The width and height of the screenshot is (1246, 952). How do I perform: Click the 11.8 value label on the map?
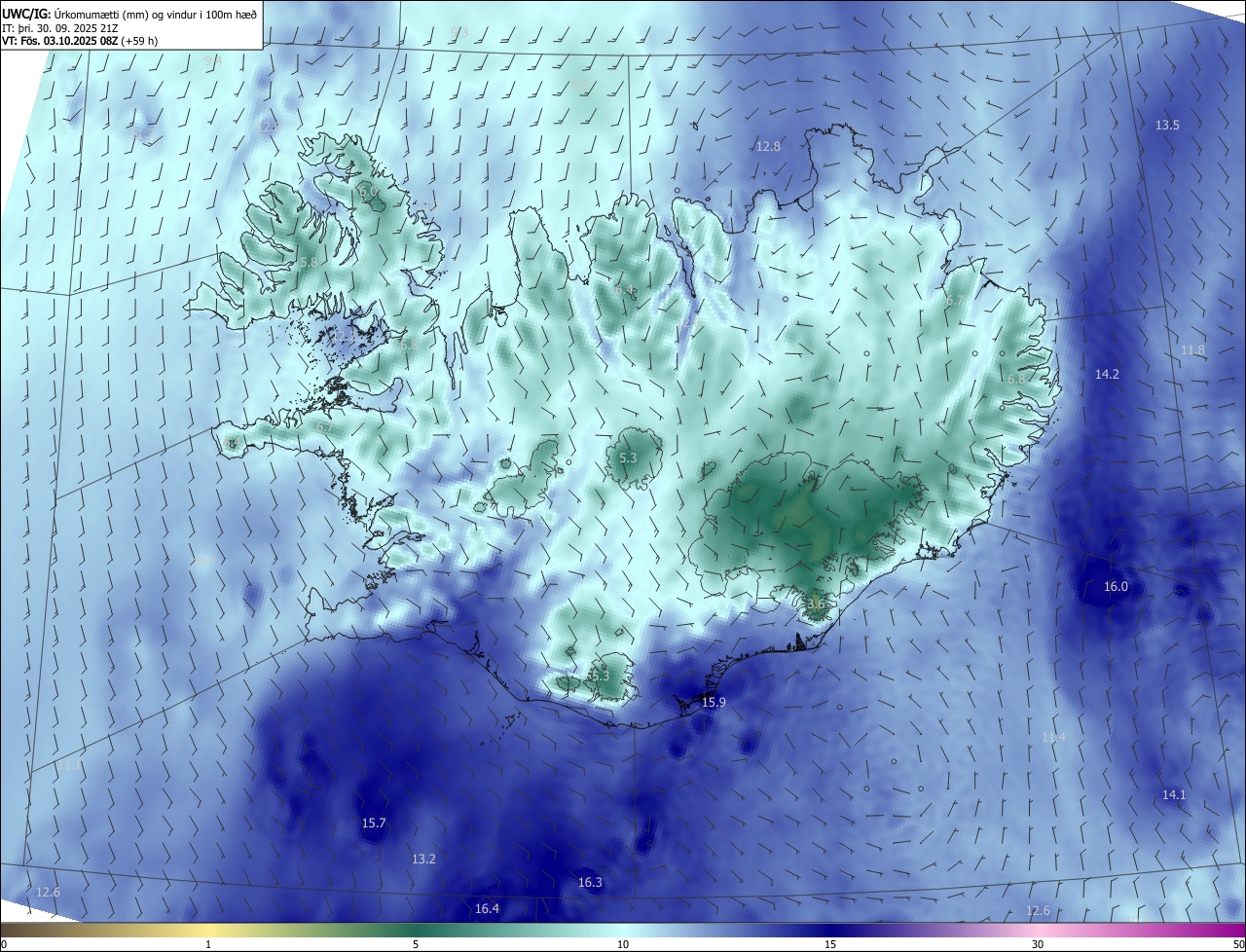(x=1192, y=350)
